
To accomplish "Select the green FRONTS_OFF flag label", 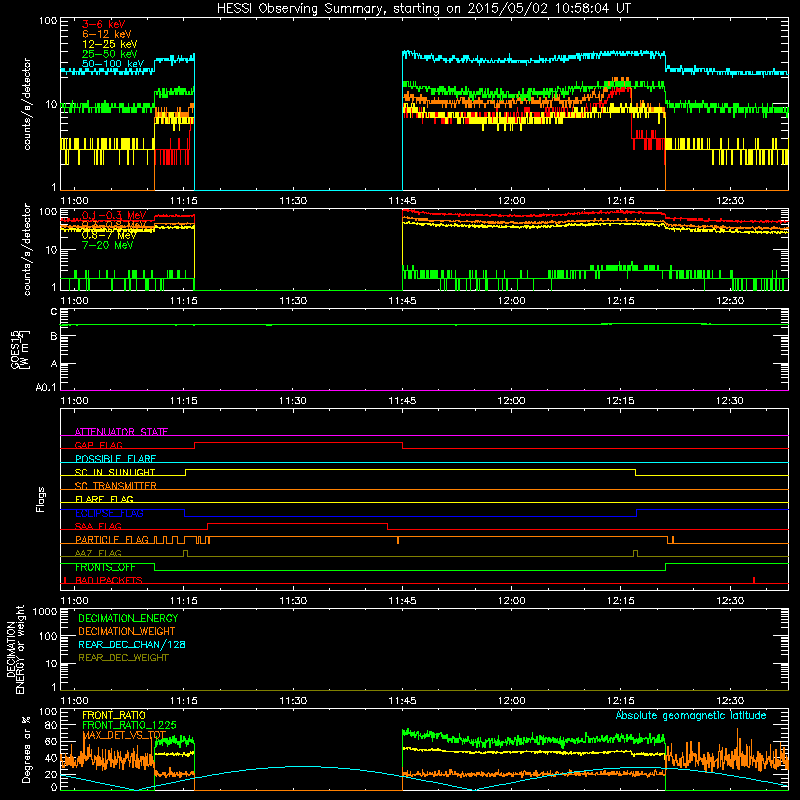I will click(x=105, y=567).
